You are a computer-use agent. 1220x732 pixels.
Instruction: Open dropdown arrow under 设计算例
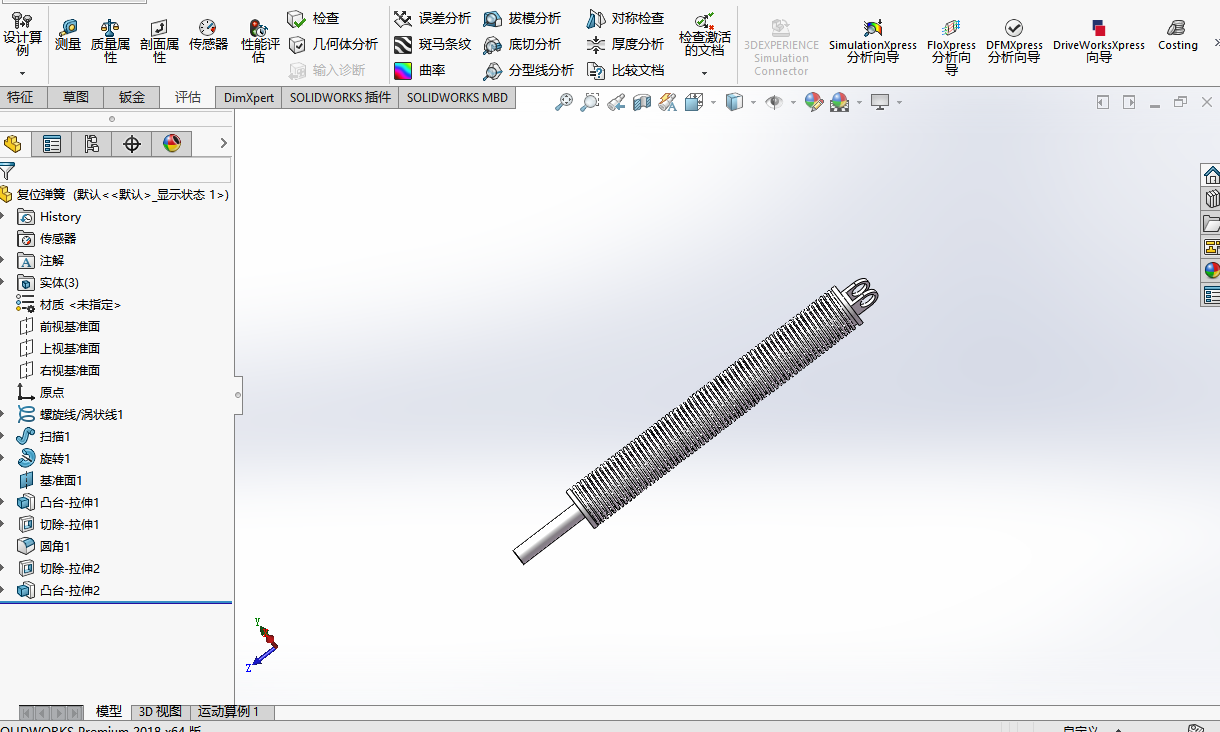[x=22, y=73]
